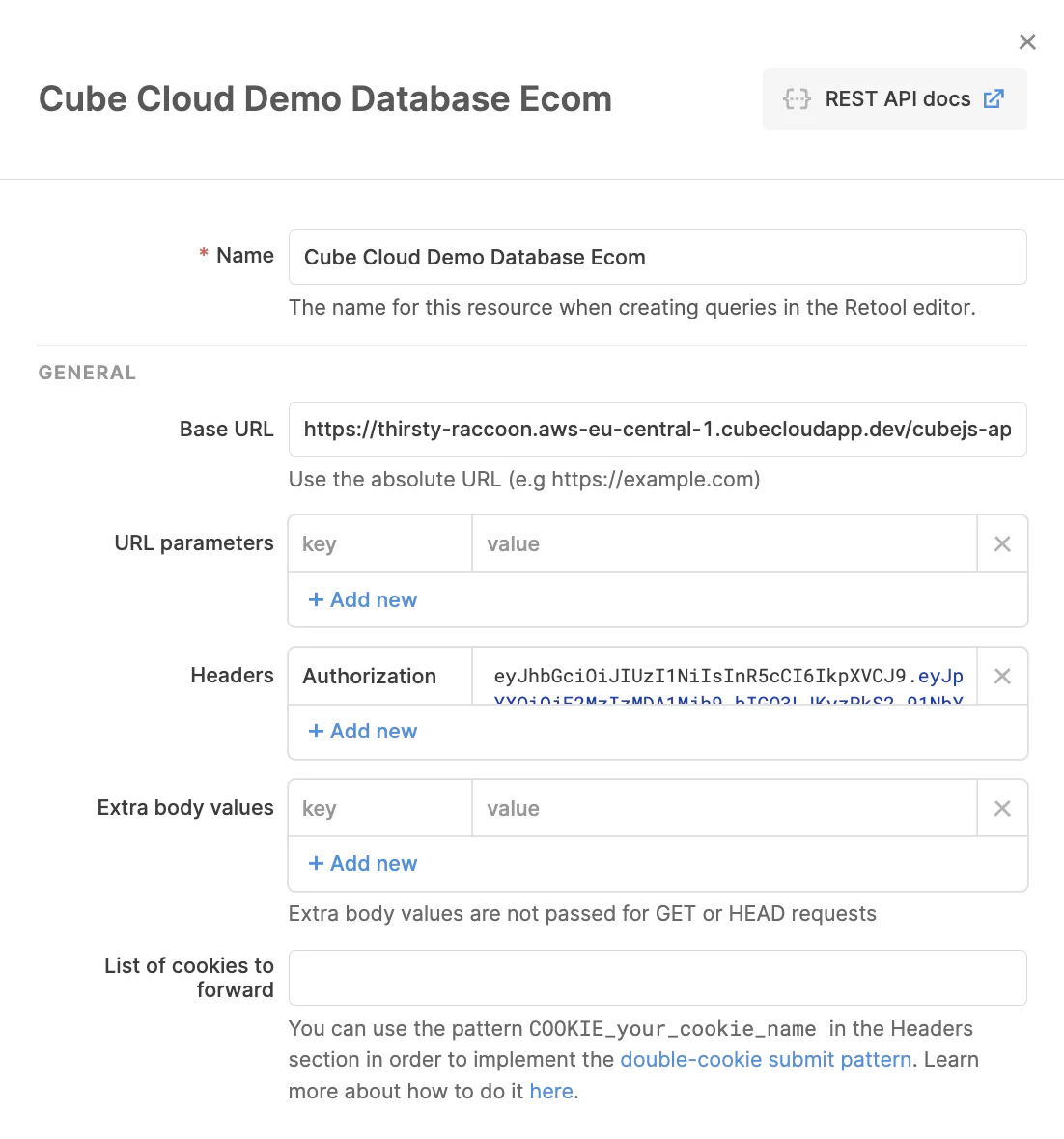Image resolution: width=1064 pixels, height=1139 pixels.
Task: Remove the URL parameters key-value row
Action: click(x=1002, y=544)
